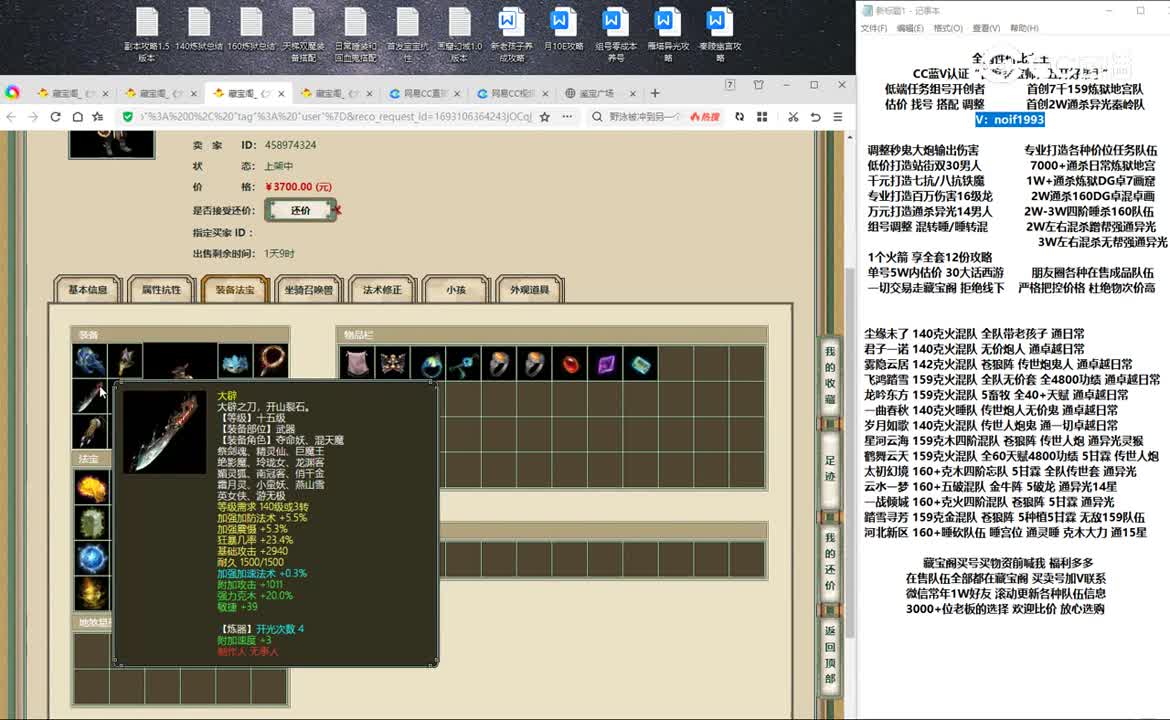Select the blue orb treasure under 法宝
1170x720 pixels.
point(91,558)
